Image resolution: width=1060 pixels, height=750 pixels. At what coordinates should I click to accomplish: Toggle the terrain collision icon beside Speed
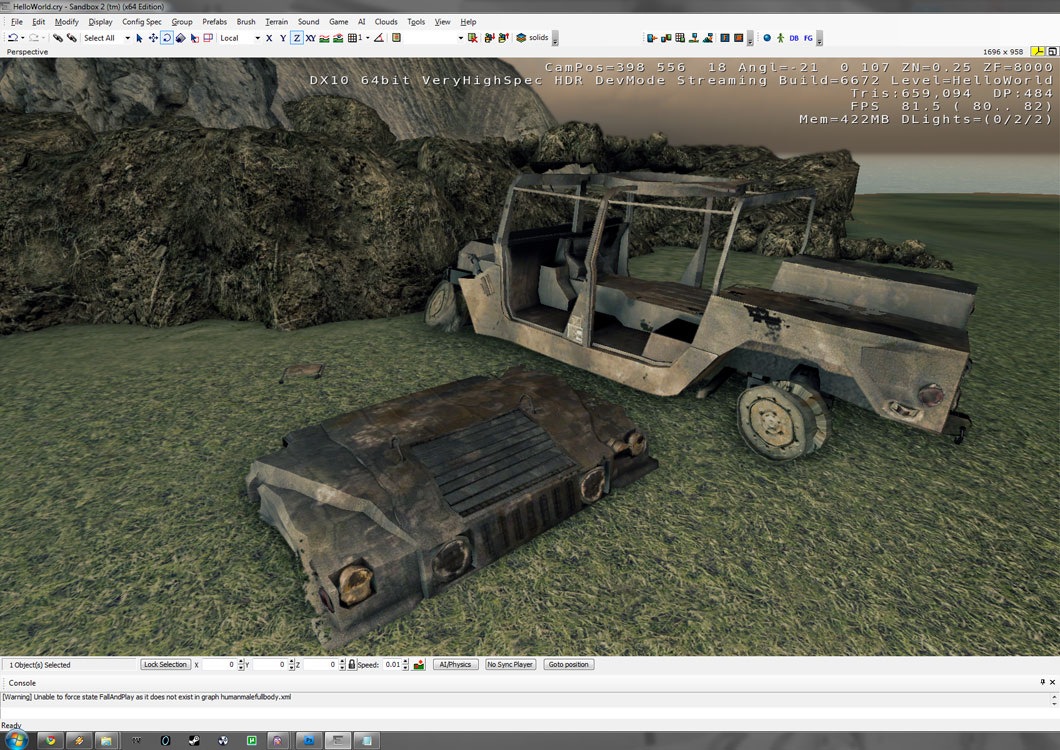tap(419, 665)
